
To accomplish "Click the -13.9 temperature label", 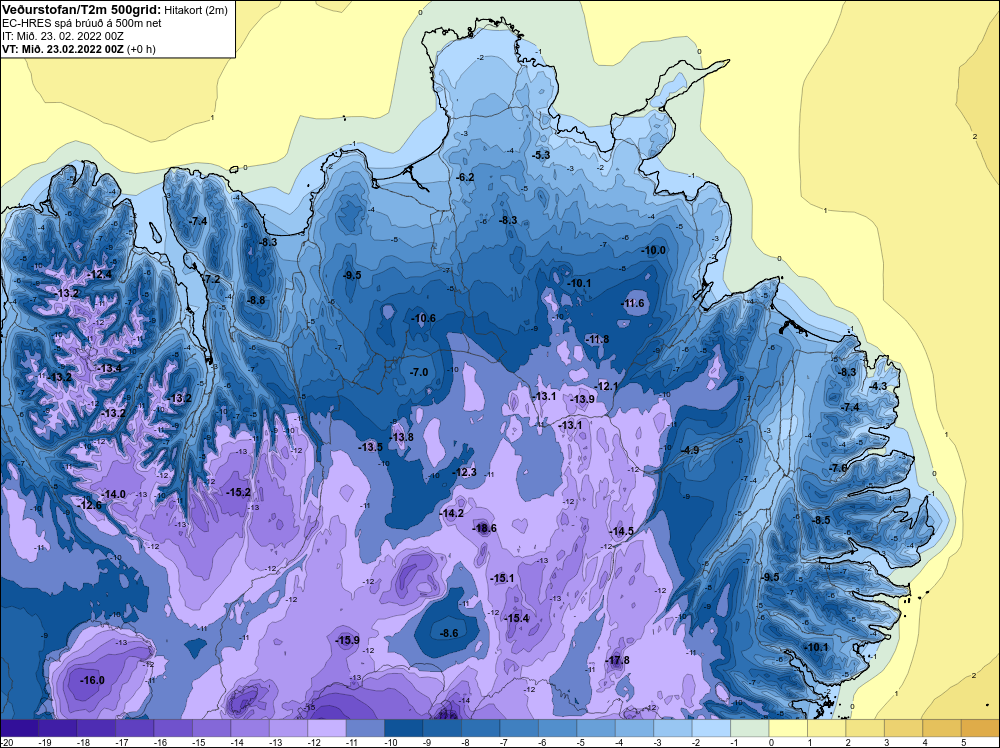I will 582,399.
